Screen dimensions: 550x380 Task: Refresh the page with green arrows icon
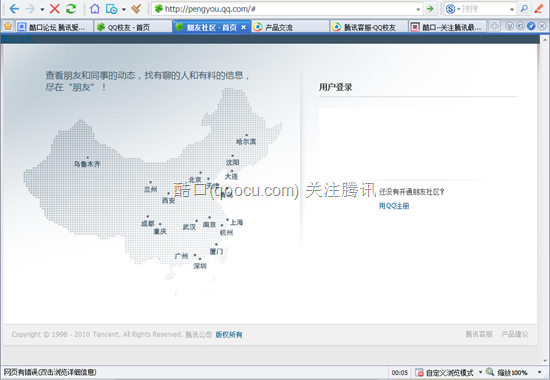click(x=71, y=9)
